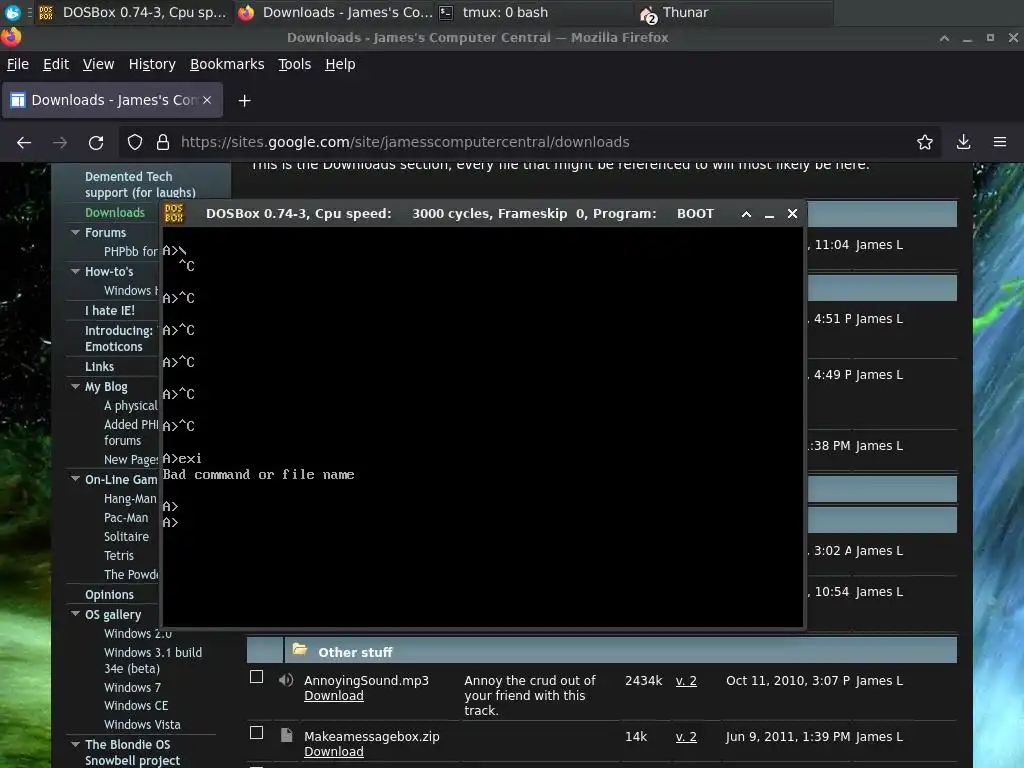Collapse the Forums sidebar section
The image size is (1024, 768).
coord(75,232)
